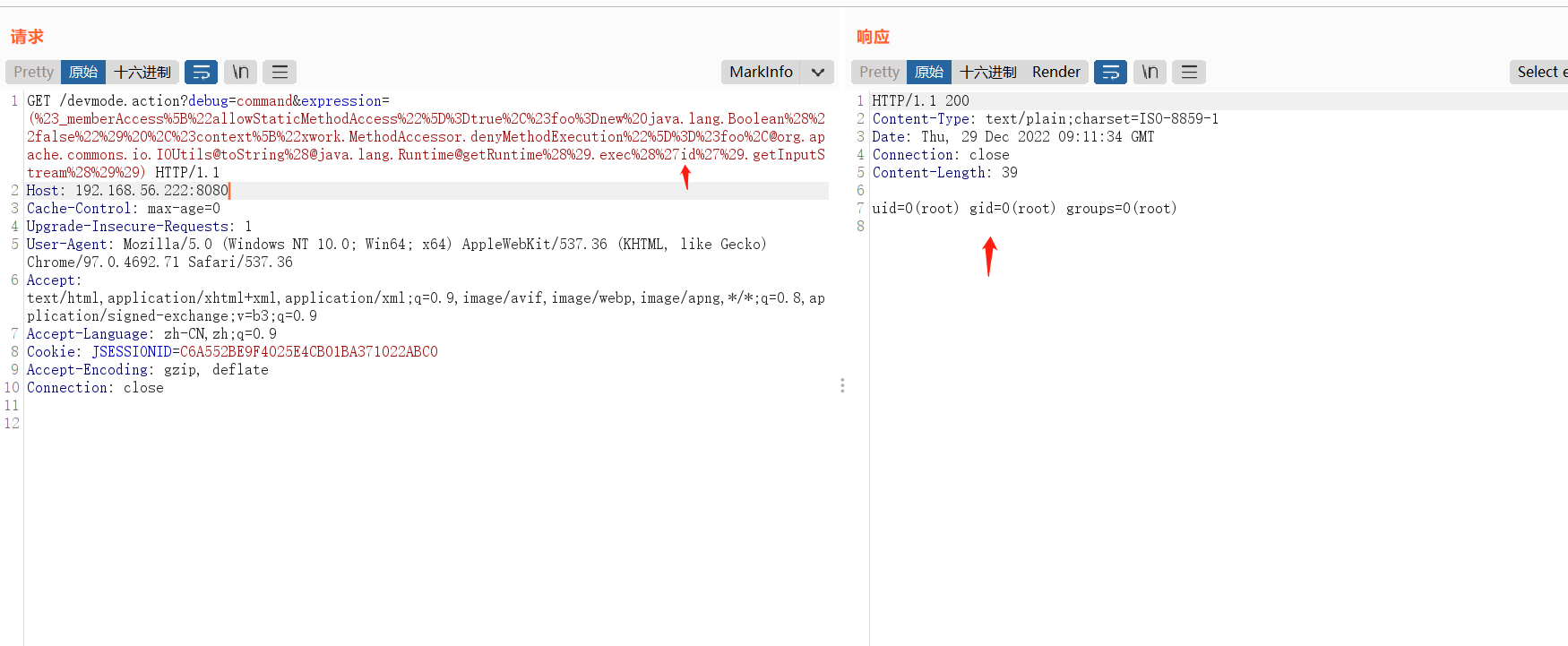Toggle show non-printable \n in request panel
The image size is (1568, 646).
241,72
